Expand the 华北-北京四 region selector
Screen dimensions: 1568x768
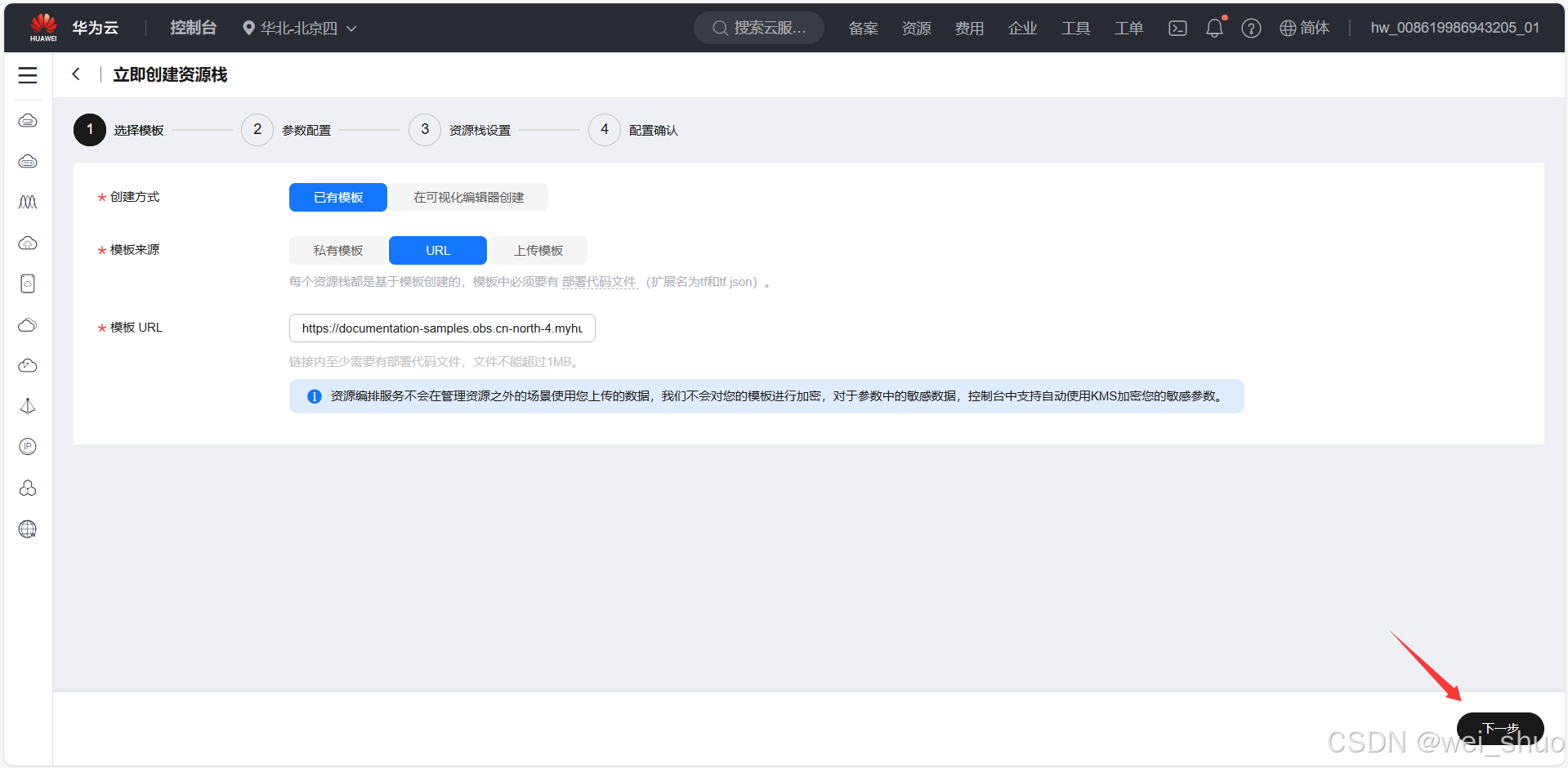(x=299, y=28)
